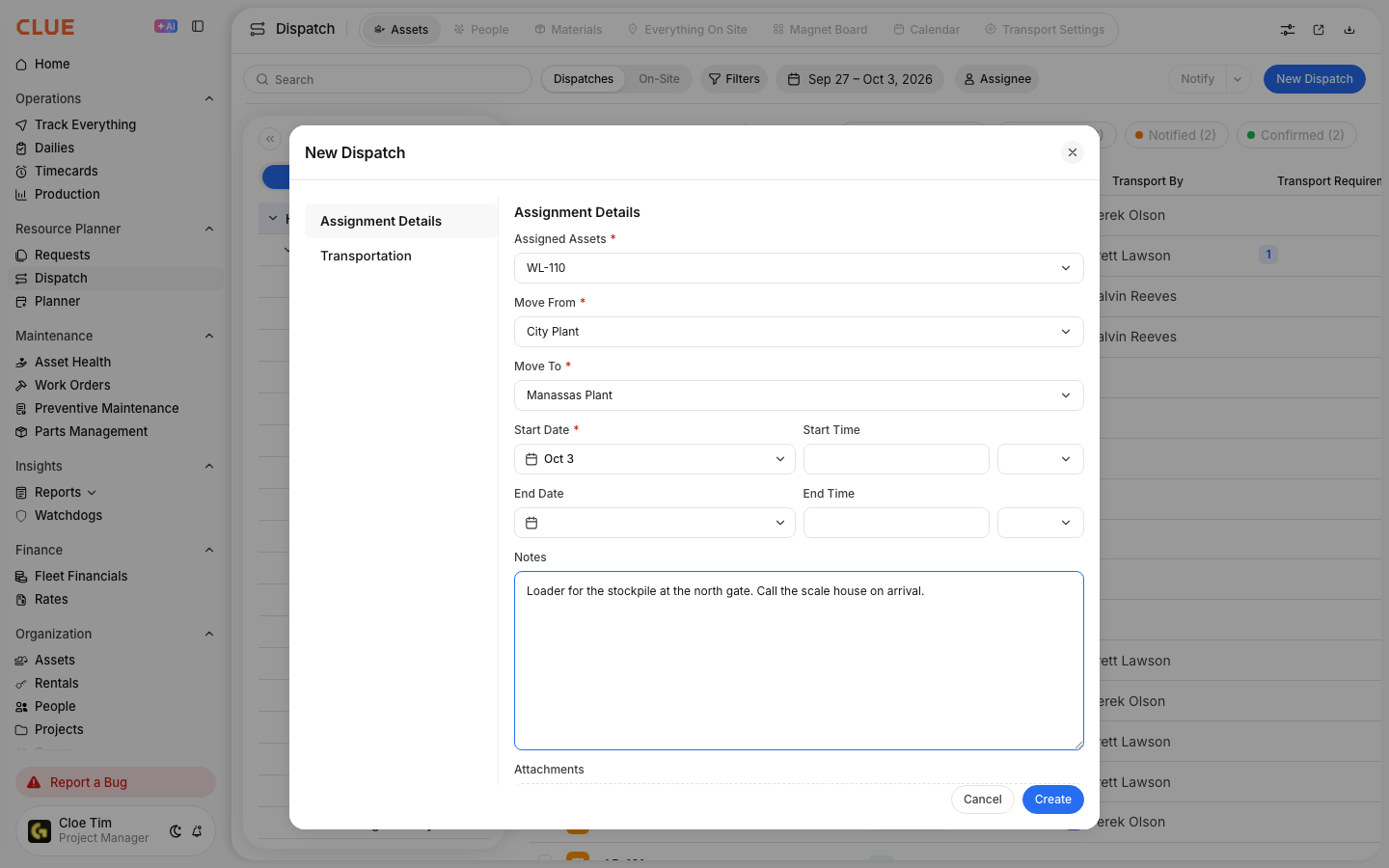Close the New Dispatch dialog
The width and height of the screenshot is (1389, 868).
pos(1072,152)
